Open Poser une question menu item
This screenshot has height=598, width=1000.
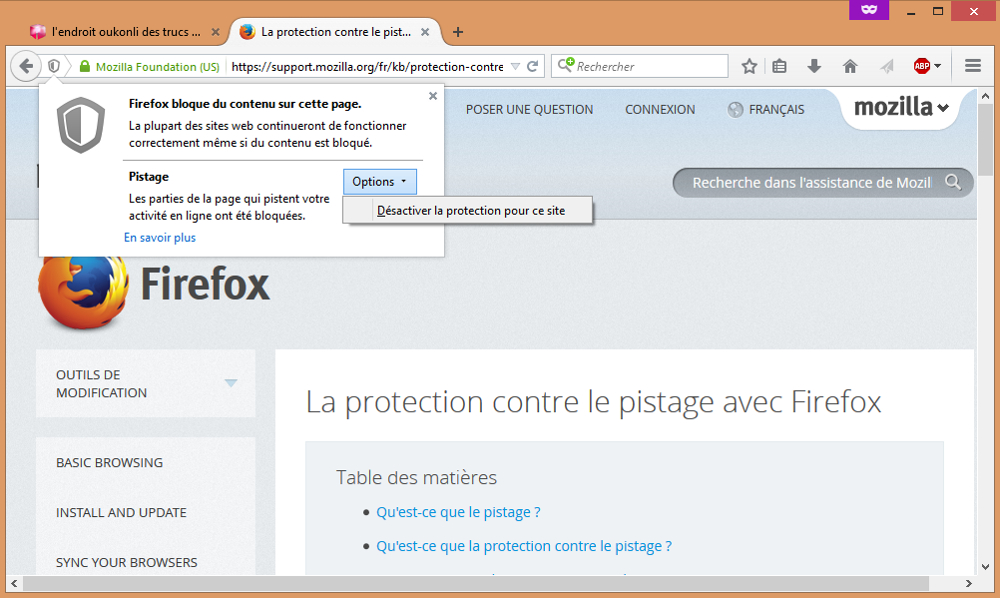click(x=528, y=109)
